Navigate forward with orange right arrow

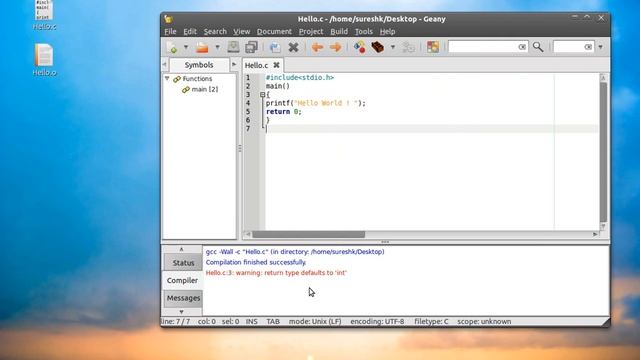point(335,47)
